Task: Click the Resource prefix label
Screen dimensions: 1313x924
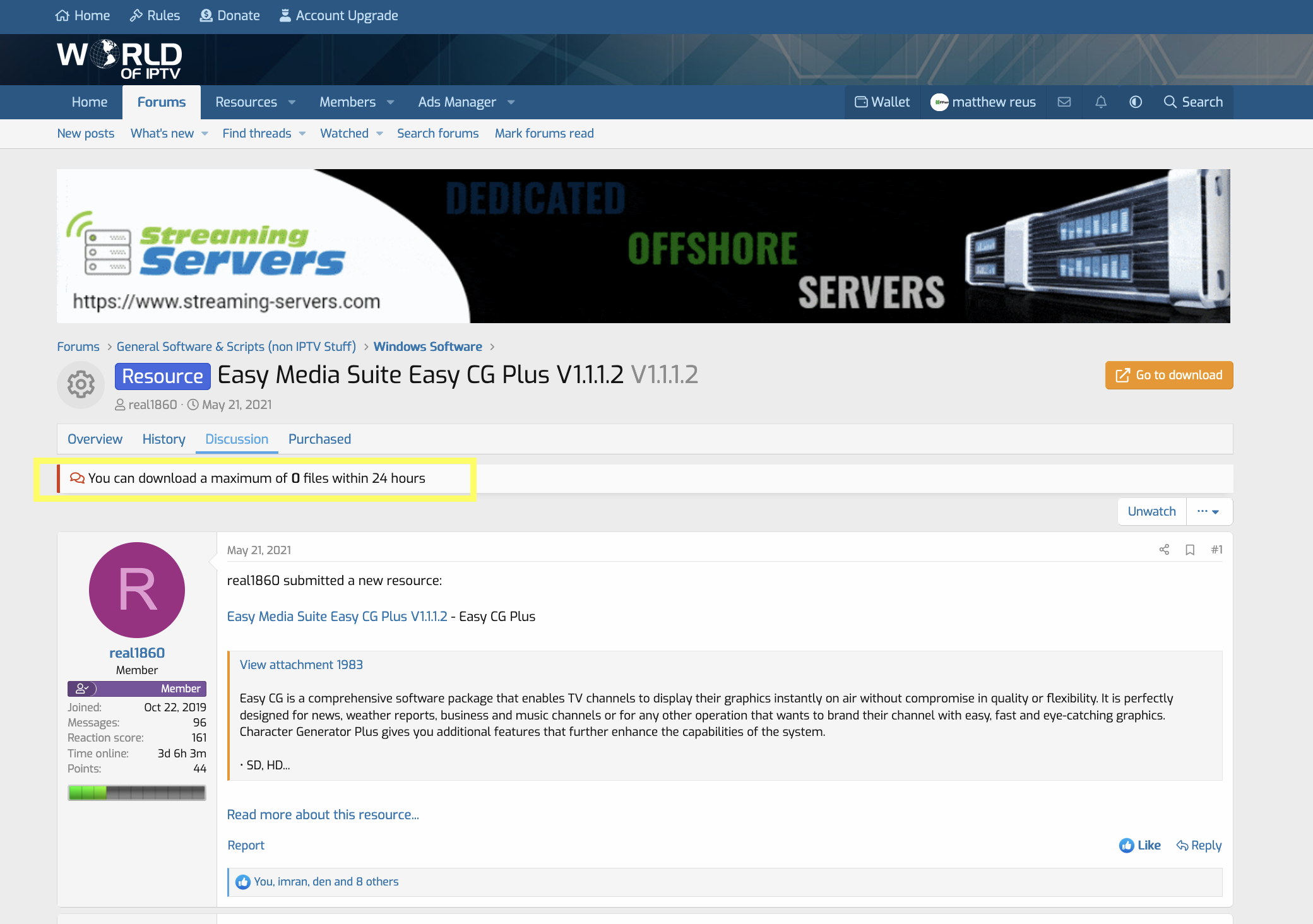Action: tap(162, 376)
